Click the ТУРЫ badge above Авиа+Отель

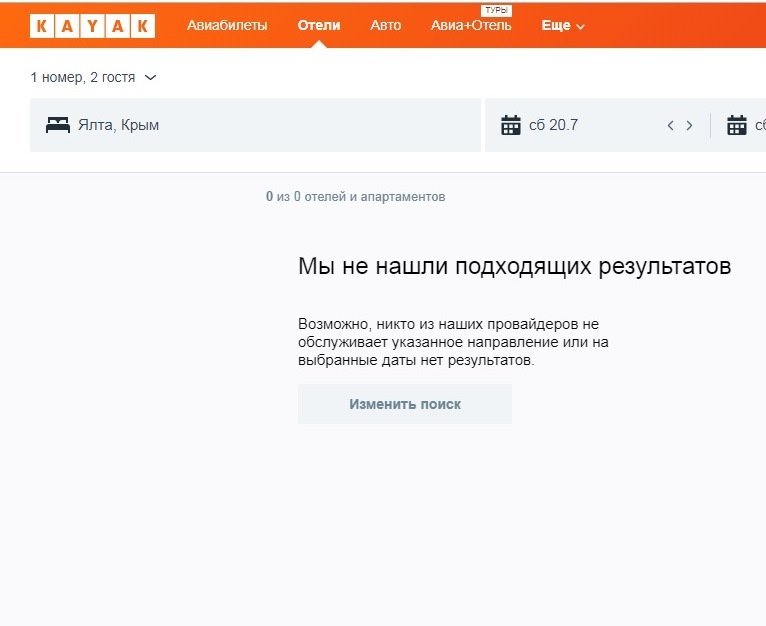(x=496, y=10)
